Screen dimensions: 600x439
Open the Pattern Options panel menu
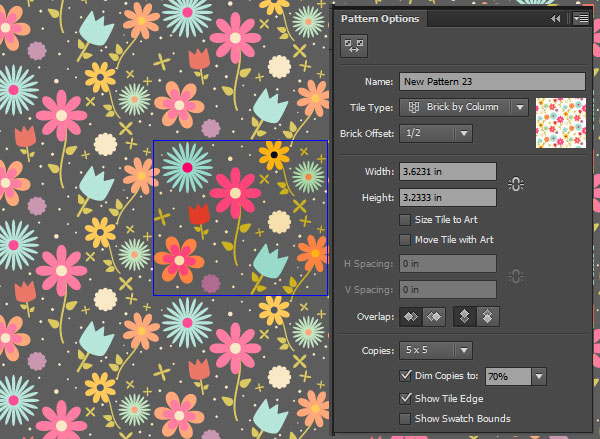click(x=580, y=18)
